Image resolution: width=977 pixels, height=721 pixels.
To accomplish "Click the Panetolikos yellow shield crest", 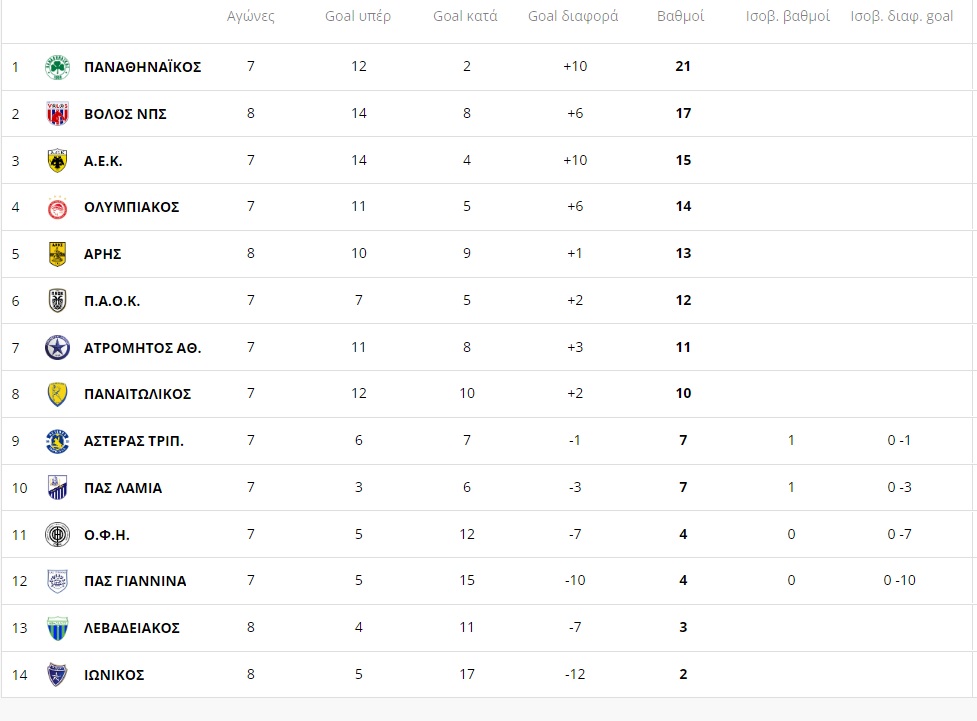I will click(57, 394).
